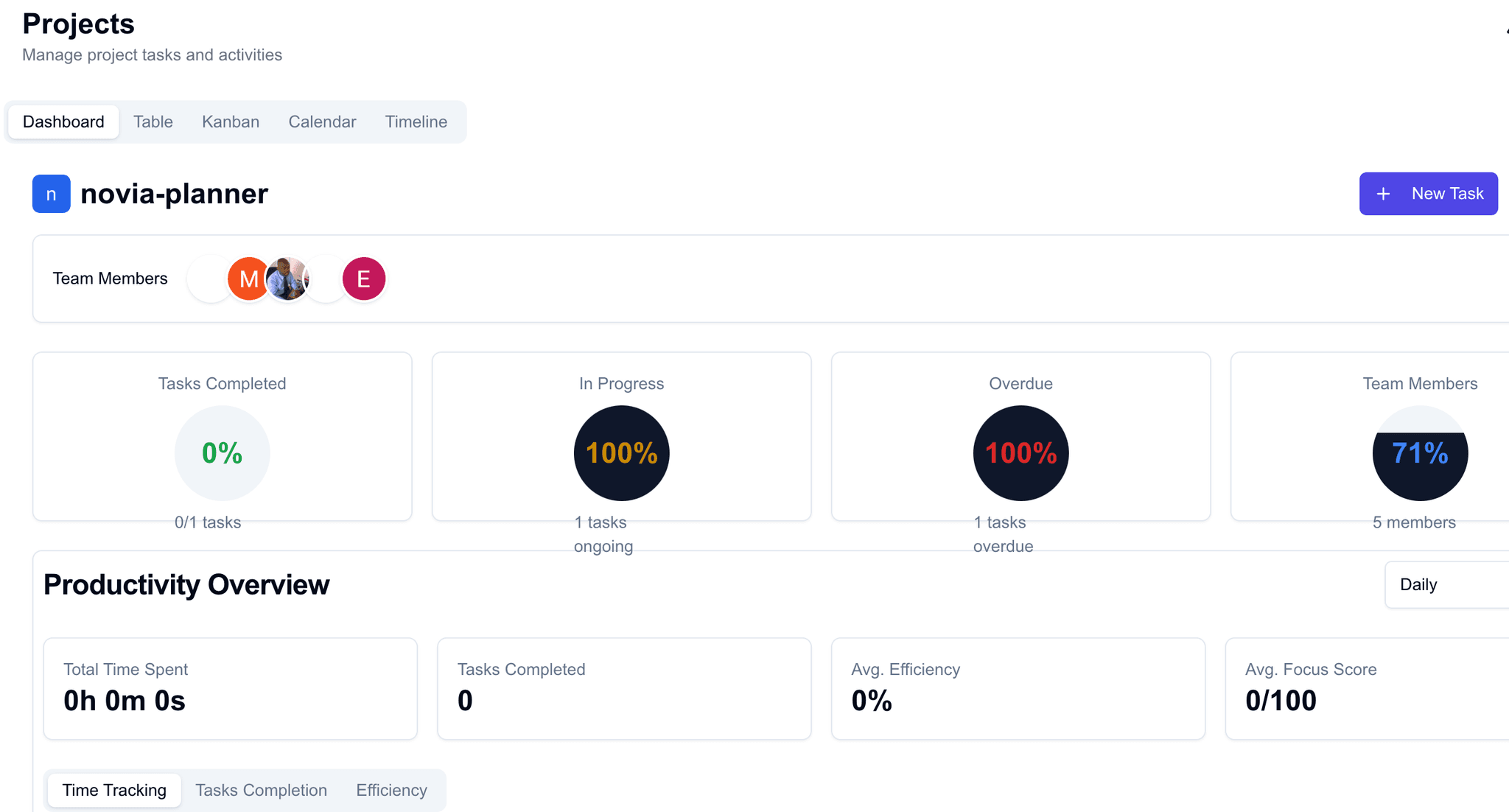Image resolution: width=1509 pixels, height=812 pixels.
Task: Click the 71% Team Members circle
Action: pos(1420,453)
